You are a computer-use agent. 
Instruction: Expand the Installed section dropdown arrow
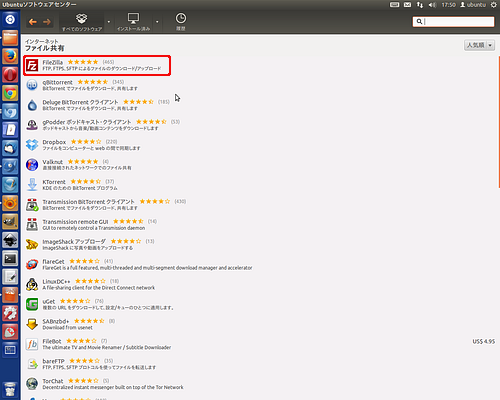tap(157, 22)
